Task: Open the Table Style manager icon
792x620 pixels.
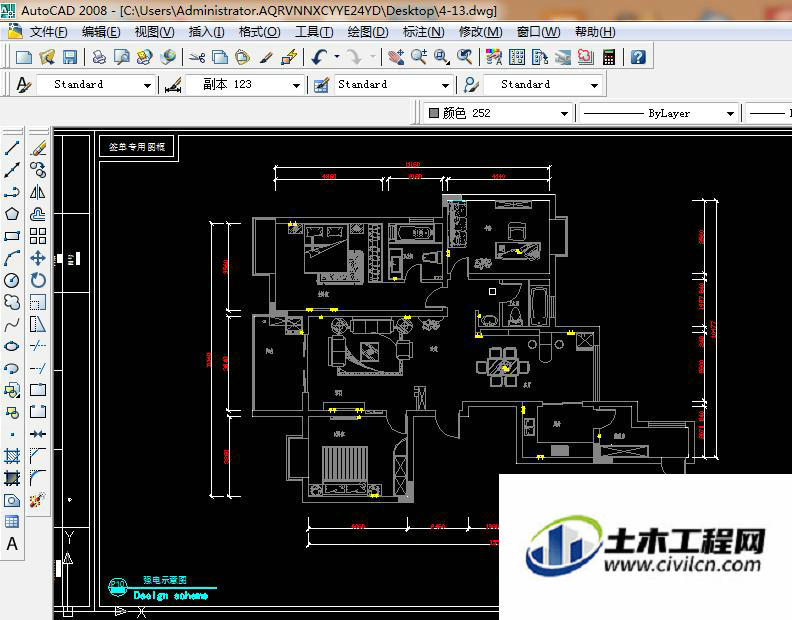Action: (321, 84)
